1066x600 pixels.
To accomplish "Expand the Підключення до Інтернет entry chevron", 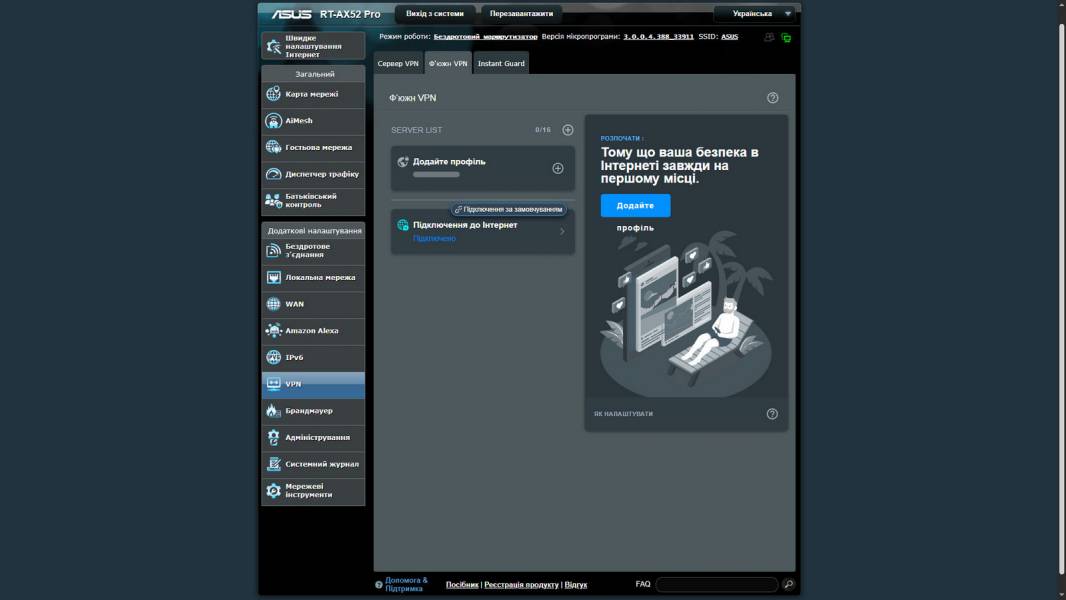I will tap(562, 232).
